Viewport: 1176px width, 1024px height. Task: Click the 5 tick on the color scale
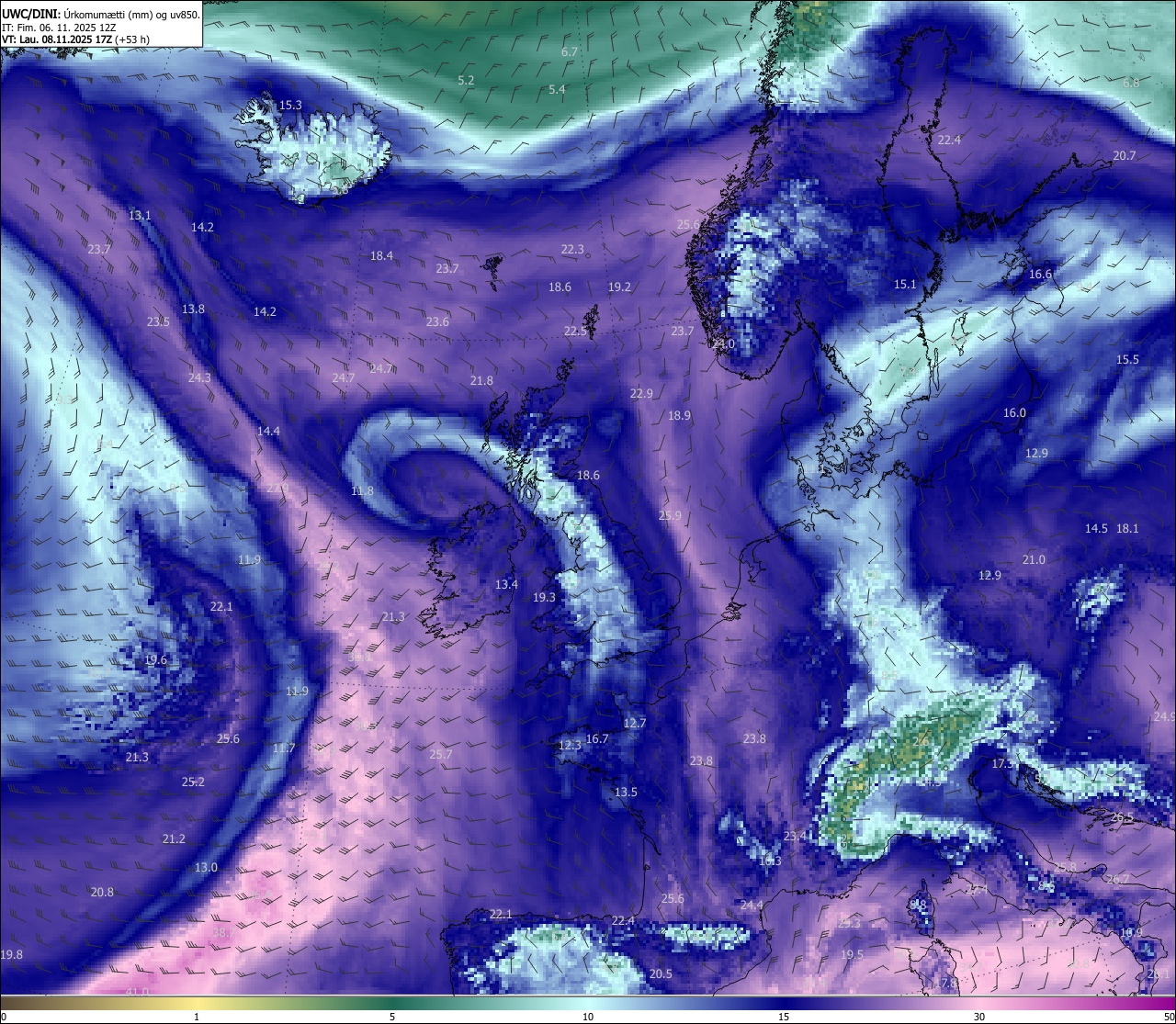[392, 1017]
